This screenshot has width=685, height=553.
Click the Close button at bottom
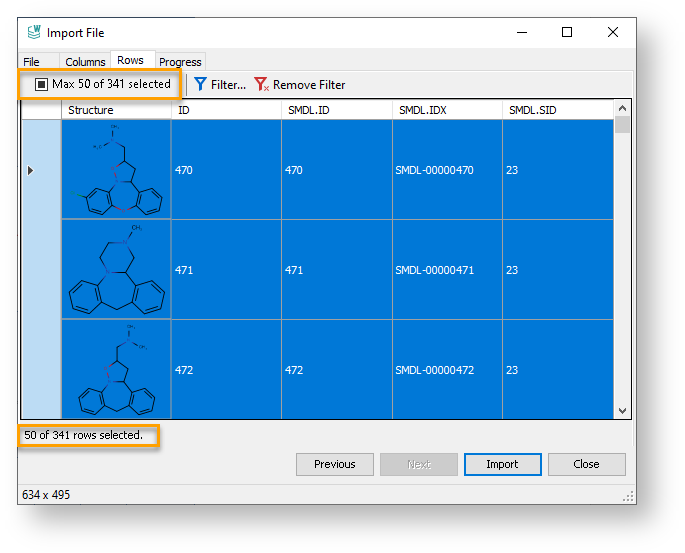click(x=586, y=464)
